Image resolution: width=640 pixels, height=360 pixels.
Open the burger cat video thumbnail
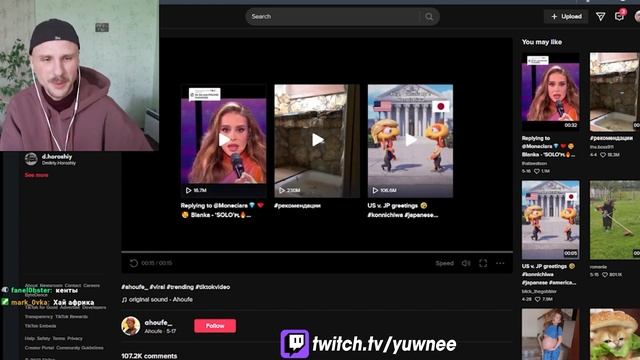[x=615, y=334]
